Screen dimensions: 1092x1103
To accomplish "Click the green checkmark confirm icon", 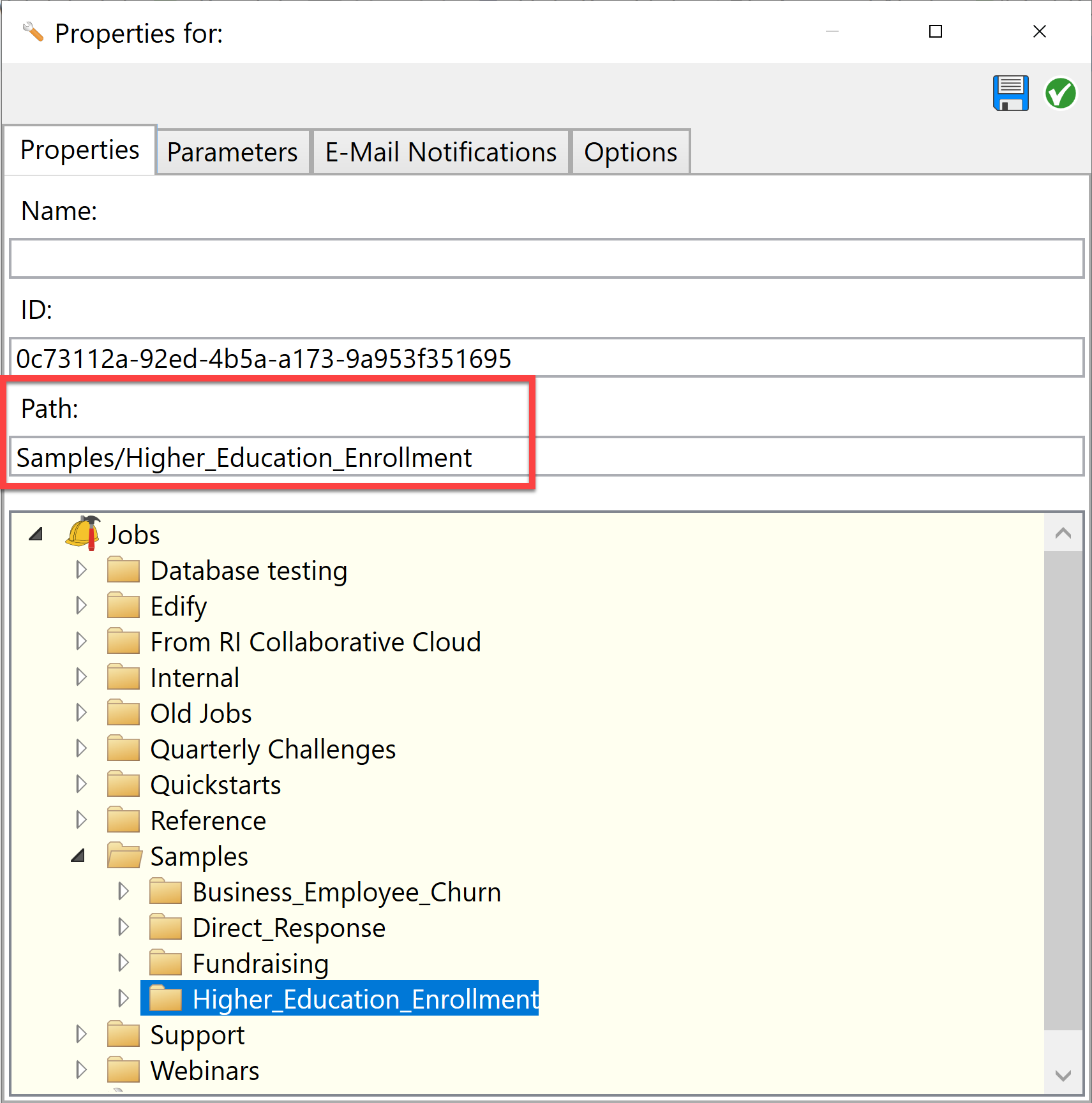I will point(1060,93).
